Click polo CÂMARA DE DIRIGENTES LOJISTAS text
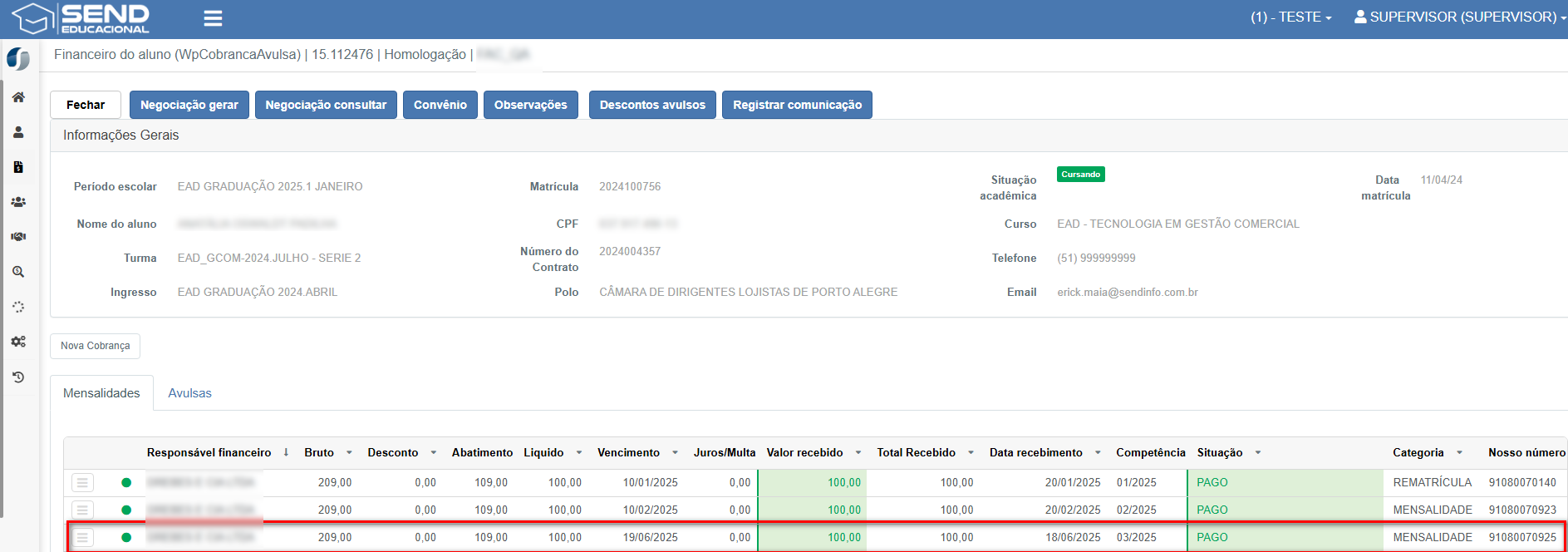Viewport: 1568px width, 552px height. click(749, 292)
